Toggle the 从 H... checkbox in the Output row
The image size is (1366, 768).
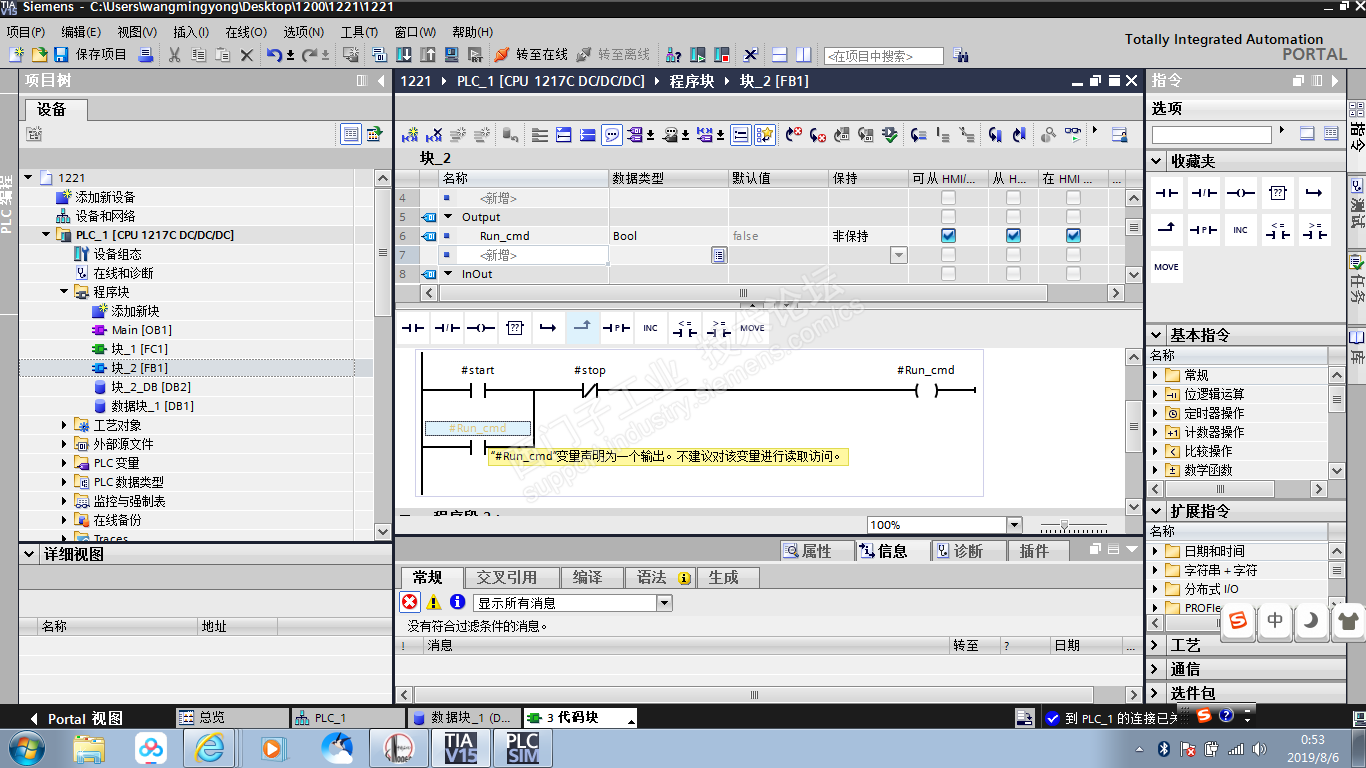coord(1013,217)
